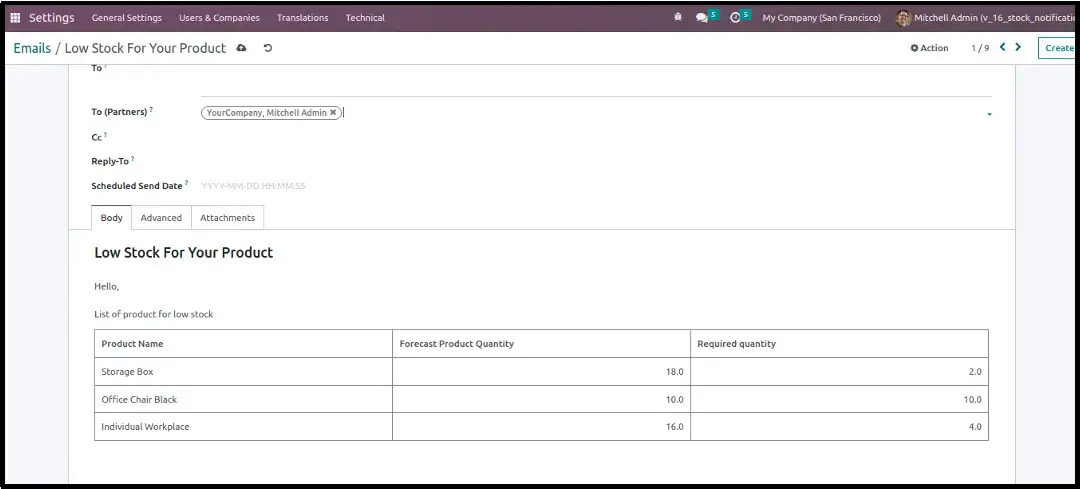1080x489 pixels.
Task: Go to next record arrow
Action: [1019, 48]
